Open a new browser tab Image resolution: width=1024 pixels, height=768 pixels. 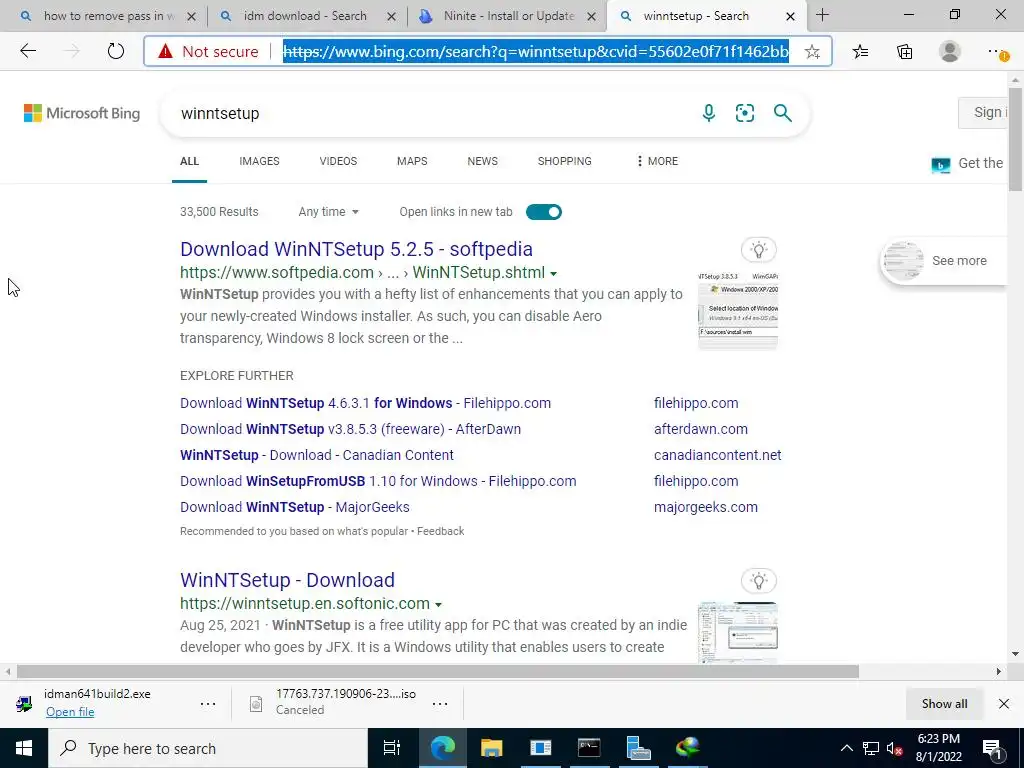tap(823, 15)
